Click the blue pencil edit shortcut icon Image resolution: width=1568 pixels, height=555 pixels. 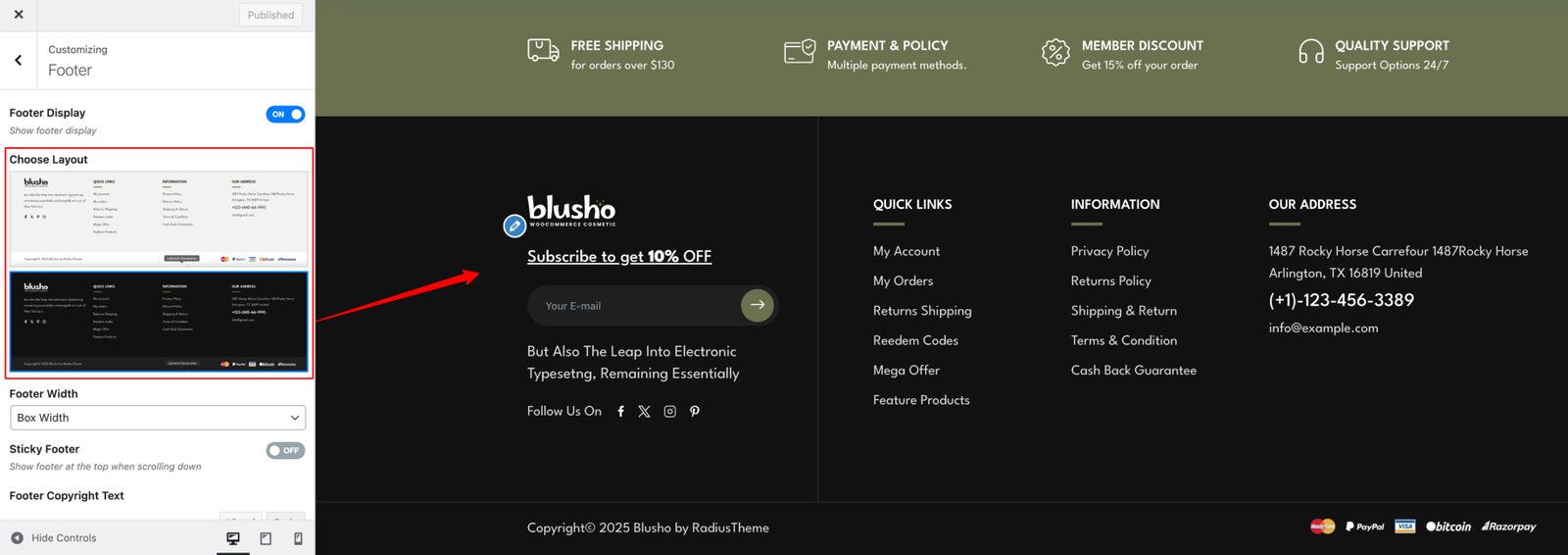(514, 227)
